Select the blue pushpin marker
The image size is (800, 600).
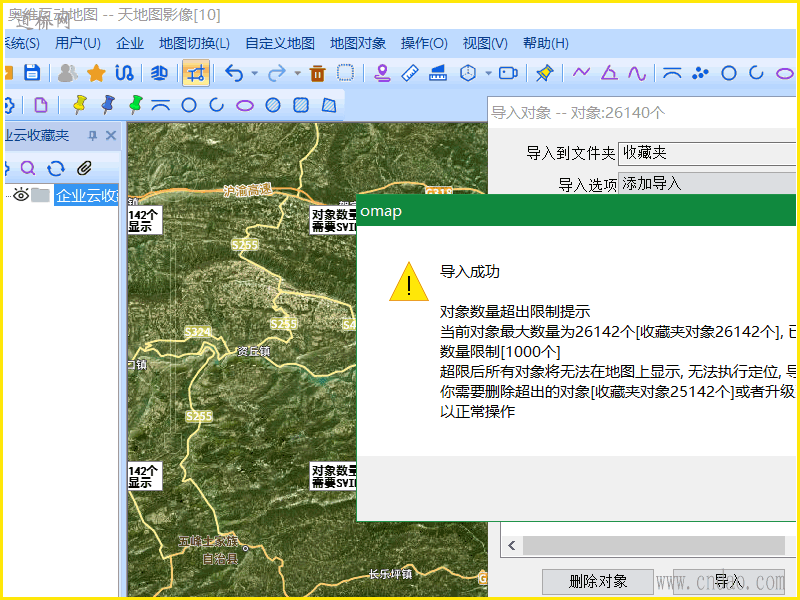(108, 105)
